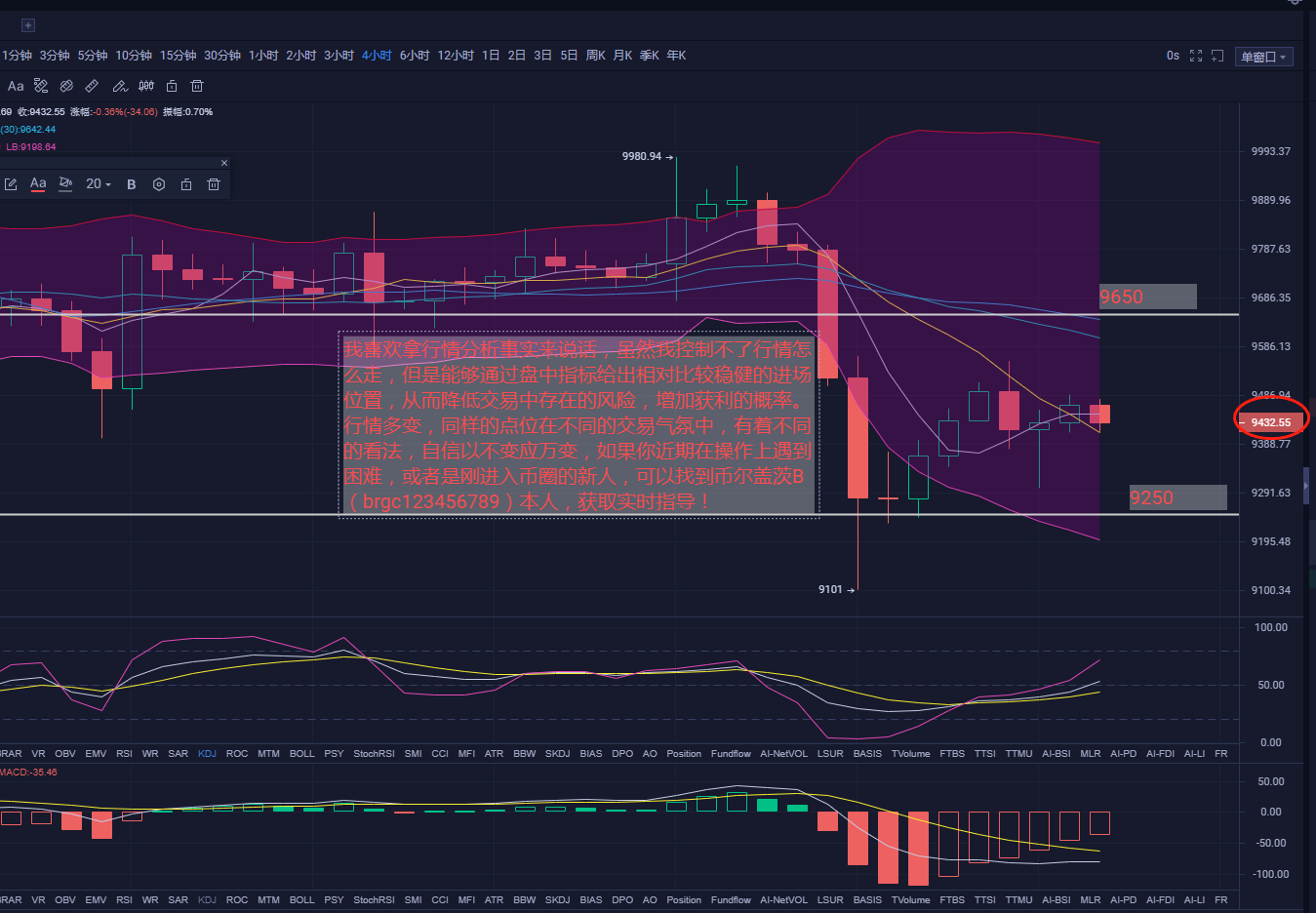
Task: Select AI-BSI in bottom indicator row
Action: click(1056, 900)
